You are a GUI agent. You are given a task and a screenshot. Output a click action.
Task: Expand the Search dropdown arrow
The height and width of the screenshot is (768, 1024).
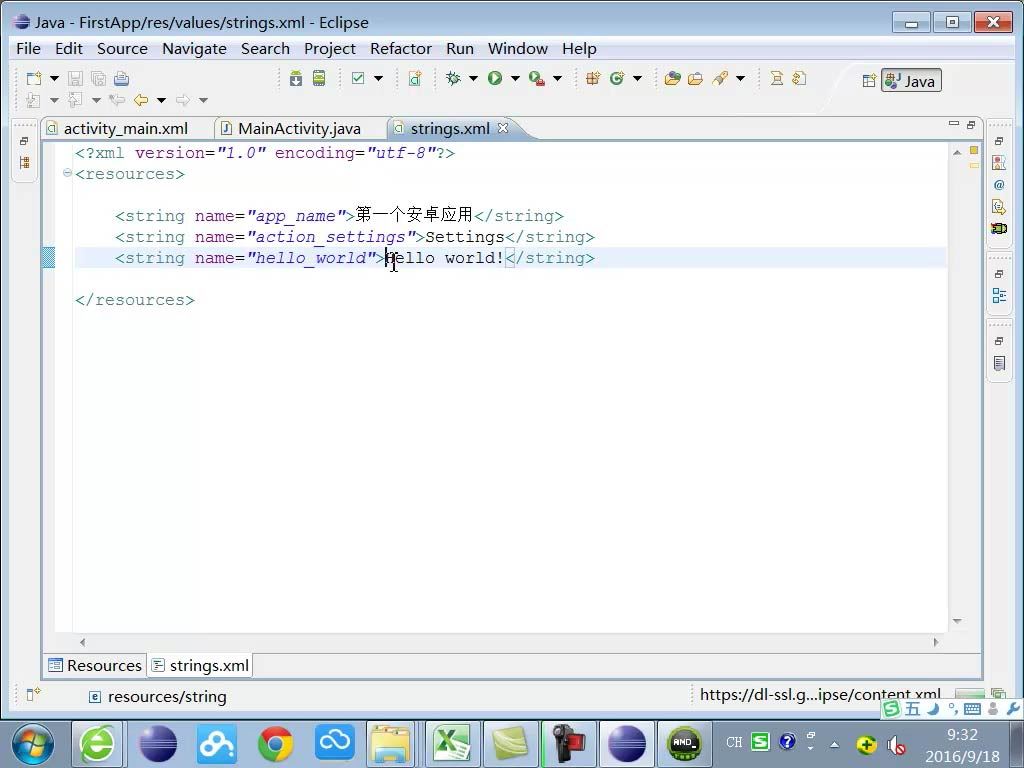741,78
